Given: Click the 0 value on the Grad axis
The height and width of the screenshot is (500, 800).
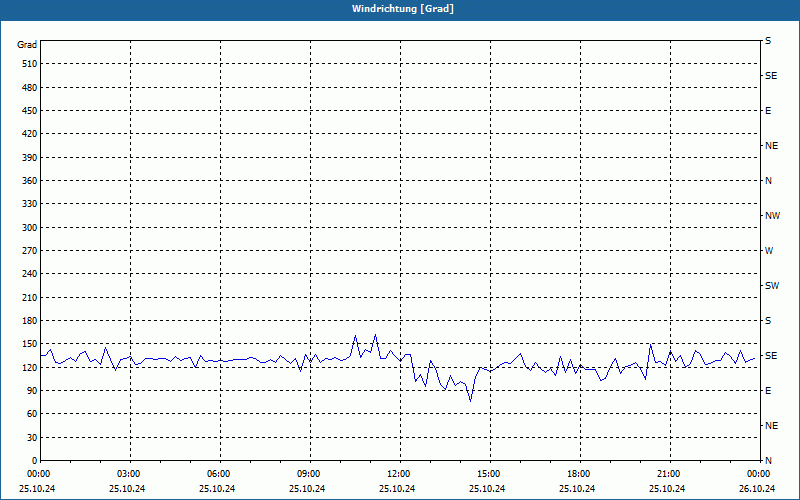Looking at the screenshot, I should pos(35,460).
